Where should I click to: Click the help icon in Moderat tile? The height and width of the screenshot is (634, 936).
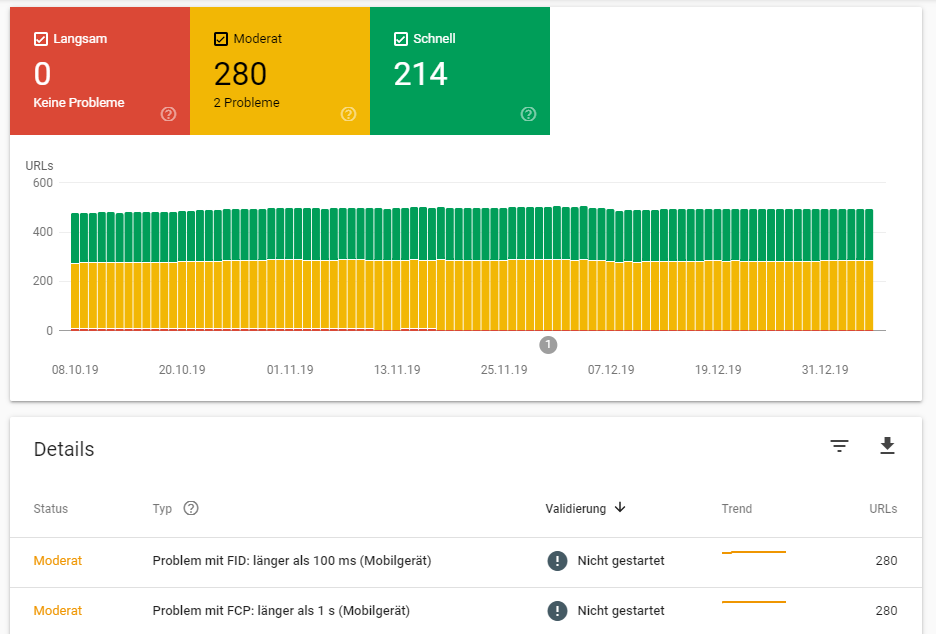(349, 114)
